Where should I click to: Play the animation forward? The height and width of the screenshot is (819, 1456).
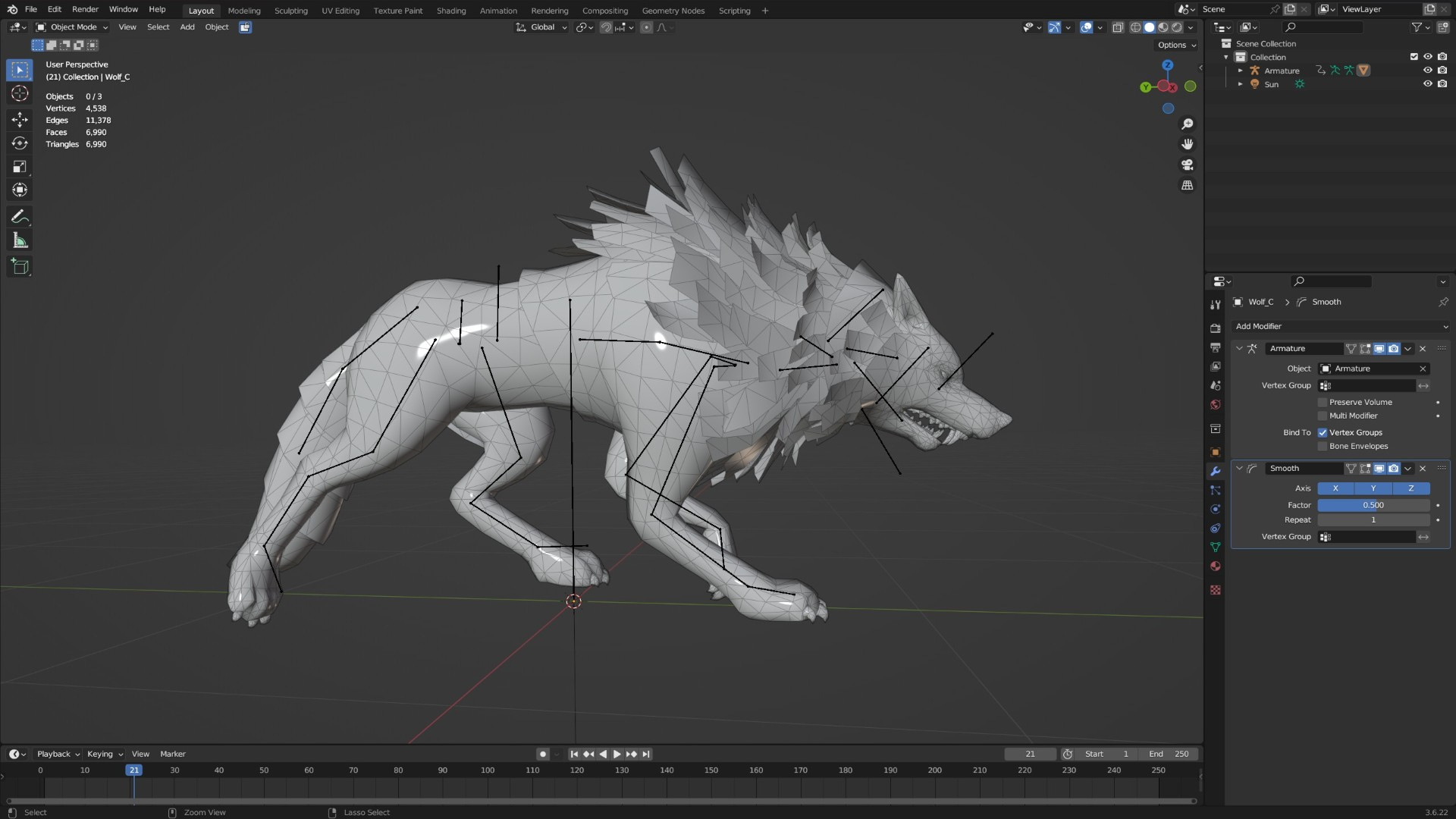(617, 754)
